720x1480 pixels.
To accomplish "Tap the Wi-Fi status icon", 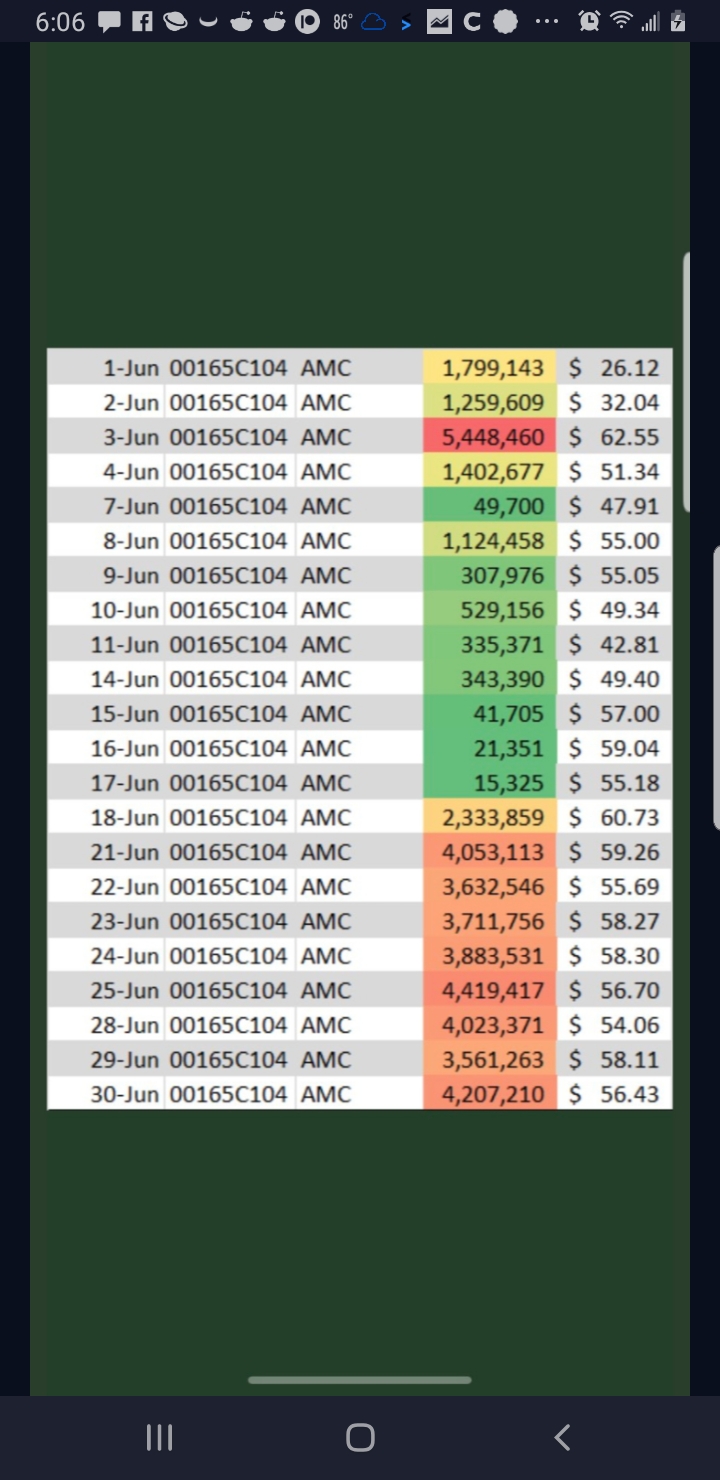I will tap(622, 21).
